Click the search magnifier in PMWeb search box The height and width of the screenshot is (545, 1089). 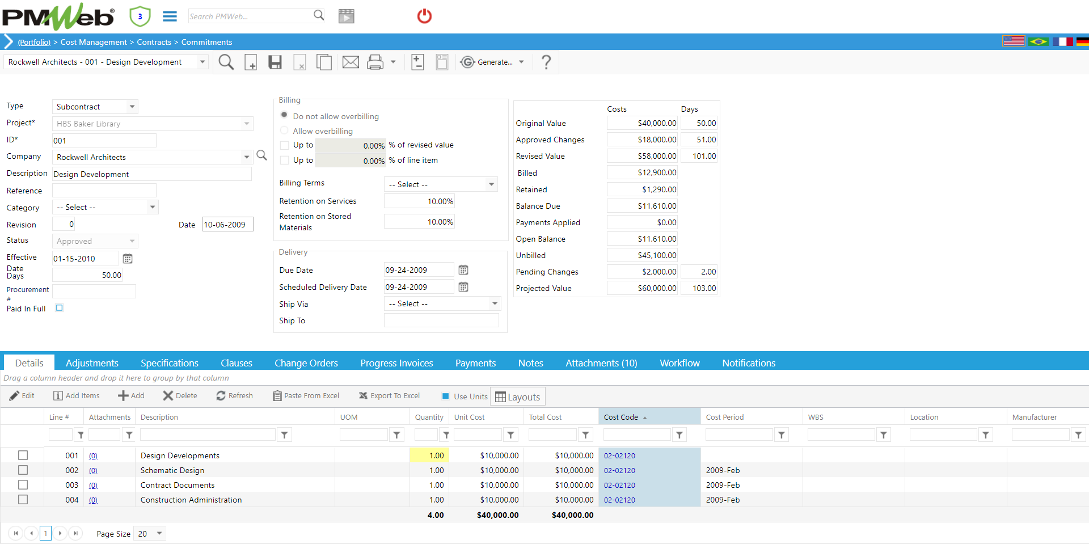click(318, 15)
